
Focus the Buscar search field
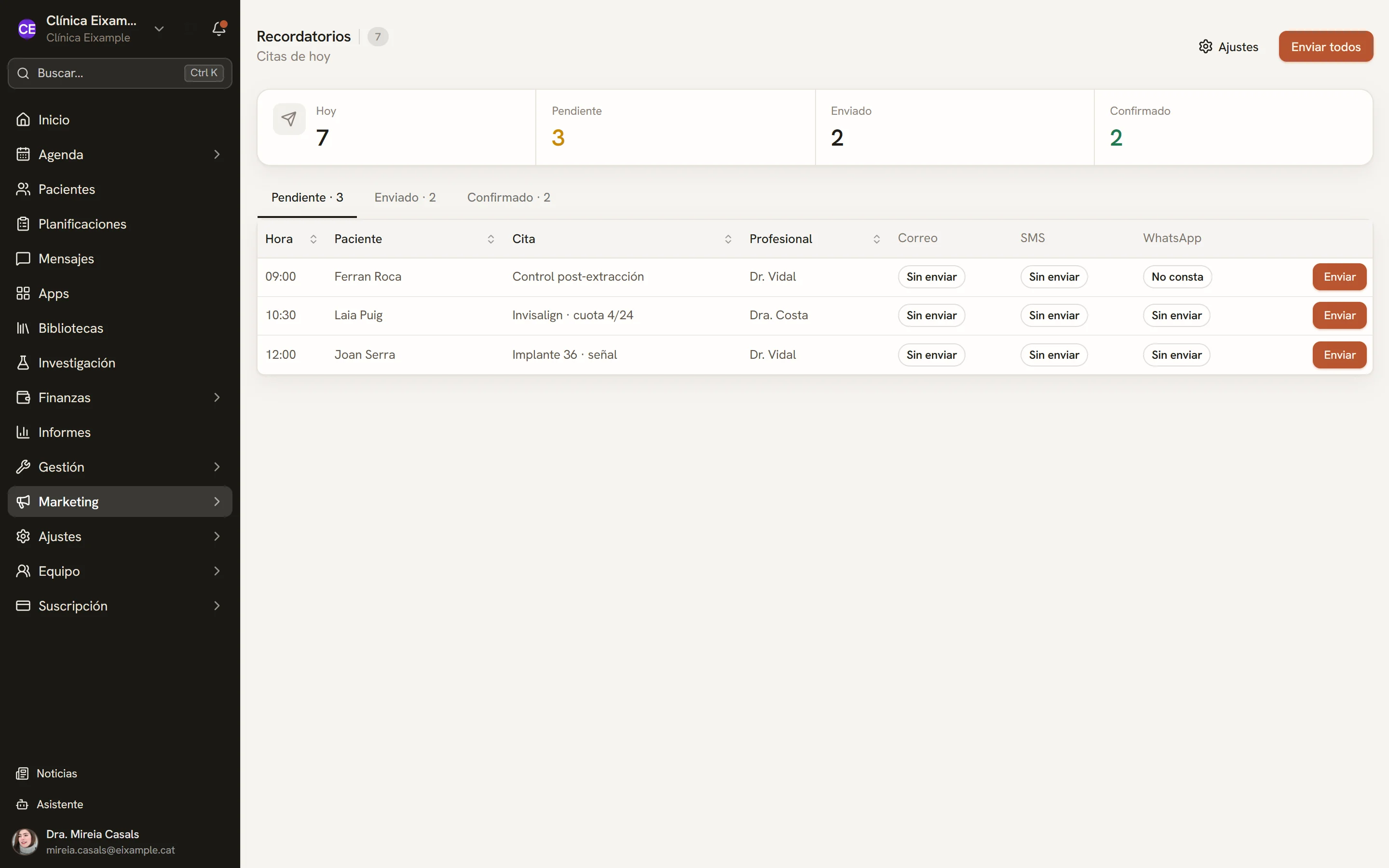(120, 73)
